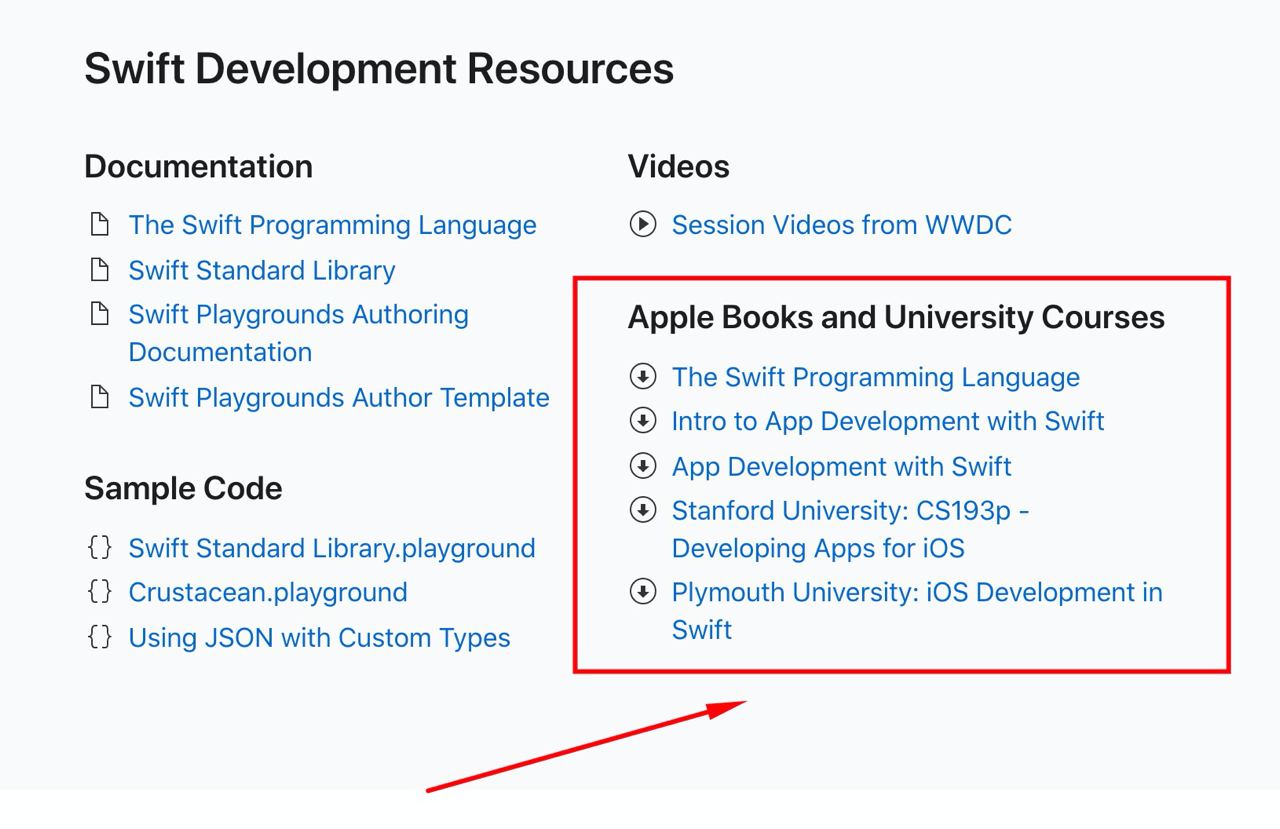Screen dimensions: 1280x829
Task: Click curly braces icon beside Swift Standard Library.playground
Action: tap(99, 547)
